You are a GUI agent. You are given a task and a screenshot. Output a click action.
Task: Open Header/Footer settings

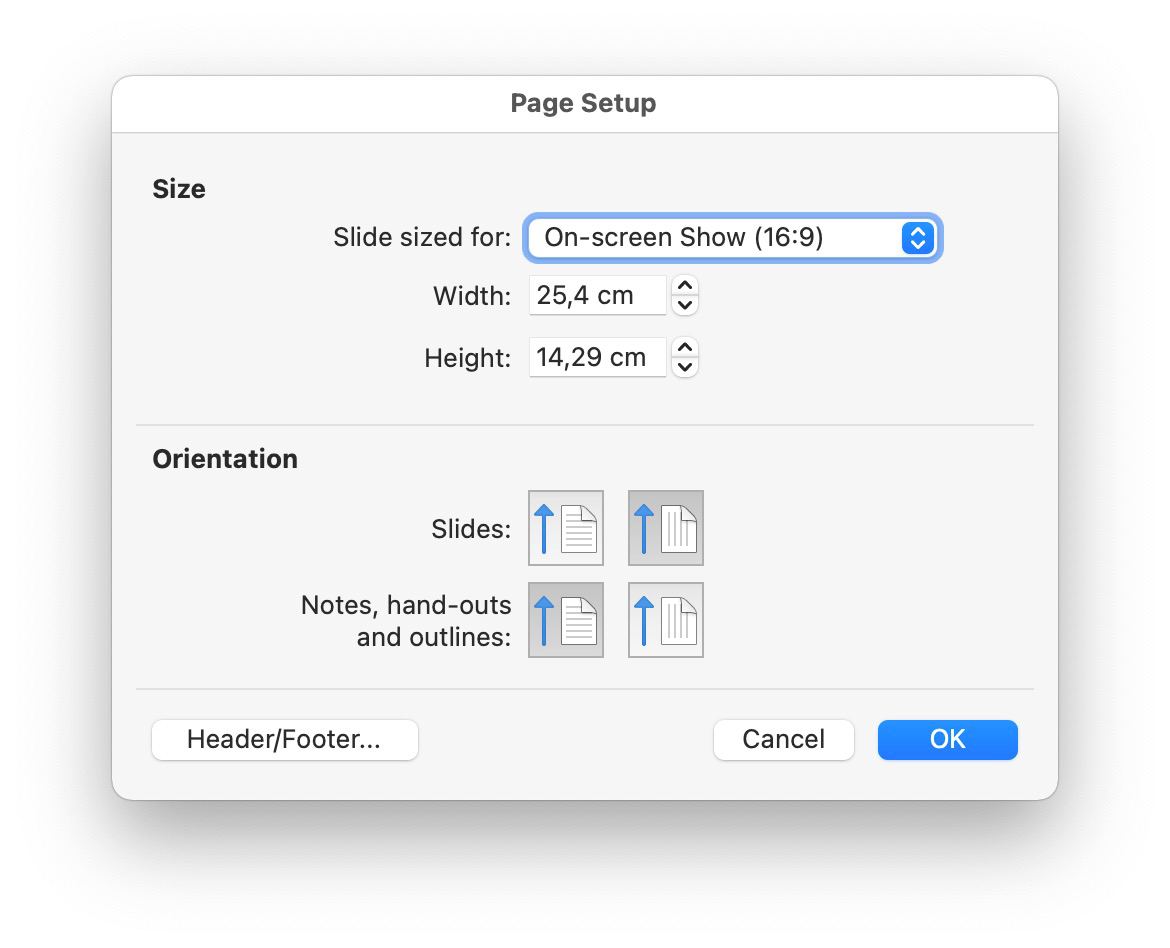click(284, 740)
